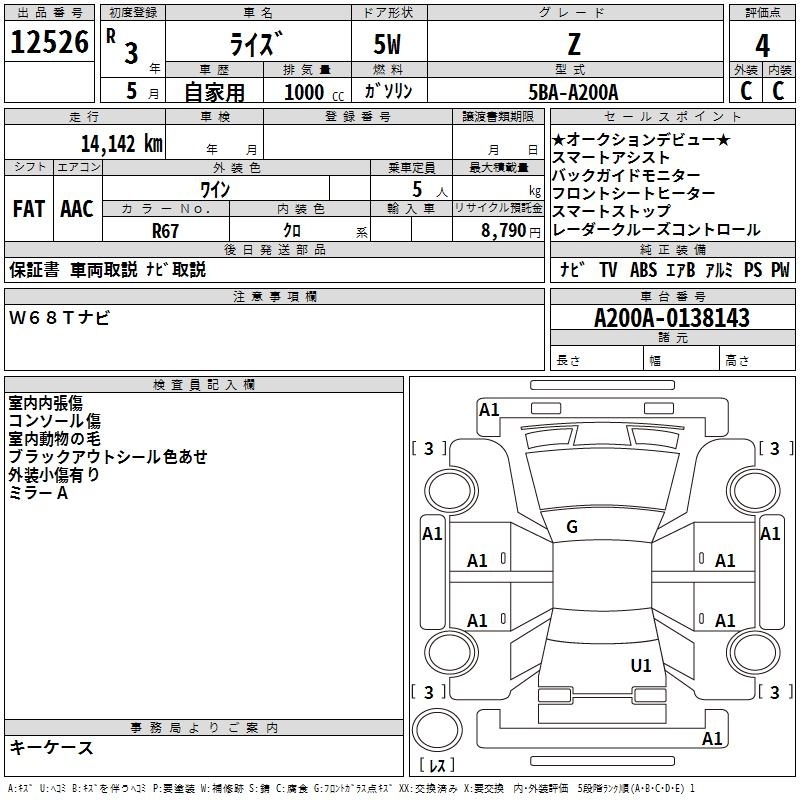The height and width of the screenshot is (800, 800).
Task: Click the air conditioner value AAC
Action: click(77, 209)
